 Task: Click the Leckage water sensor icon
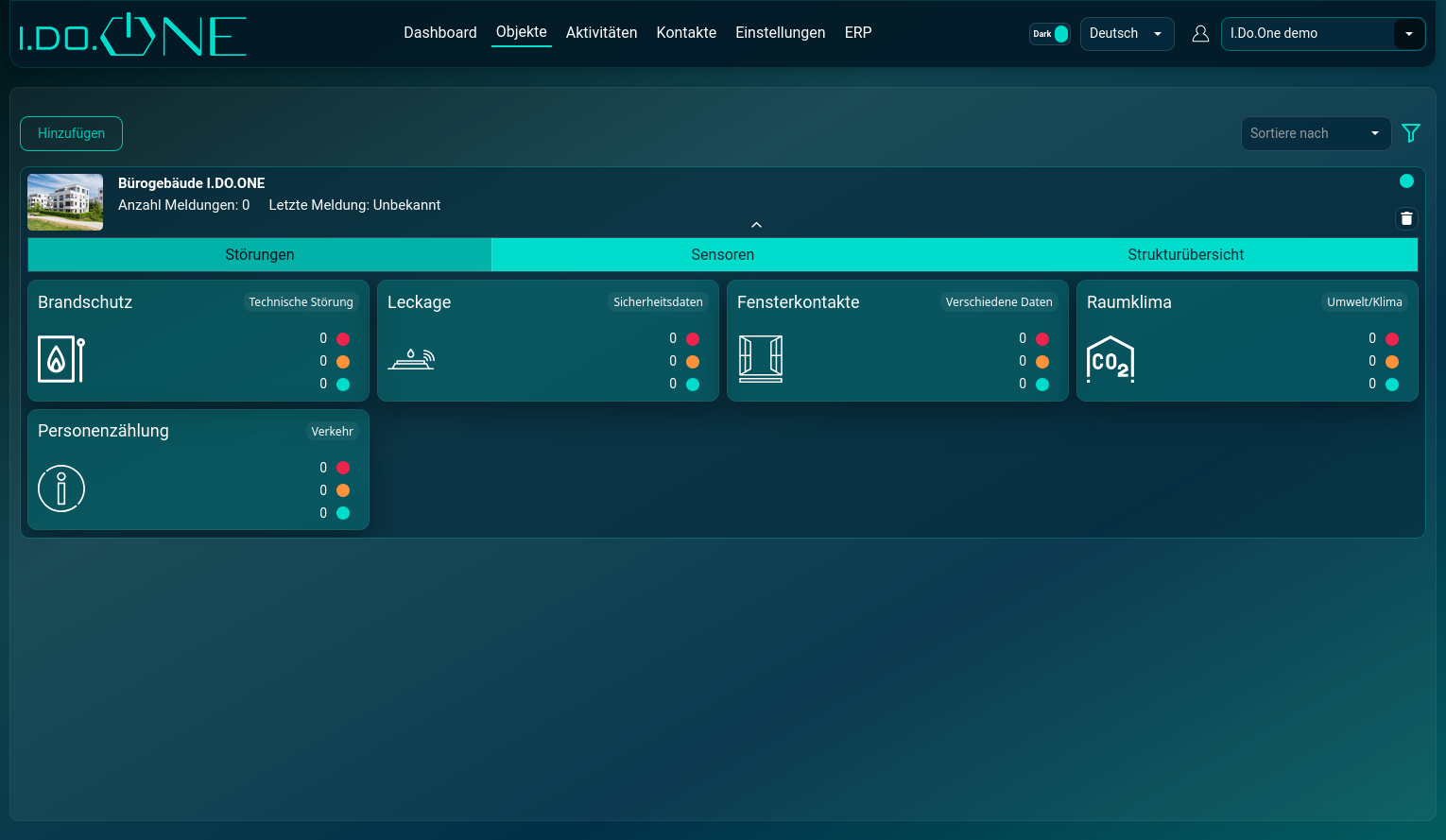point(411,359)
